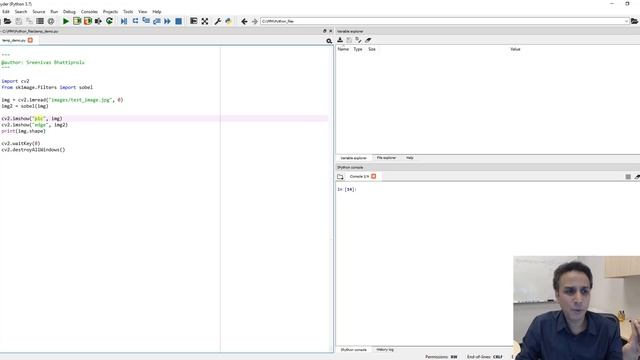
Task: Switch to the IPython console bottom tab
Action: click(353, 350)
